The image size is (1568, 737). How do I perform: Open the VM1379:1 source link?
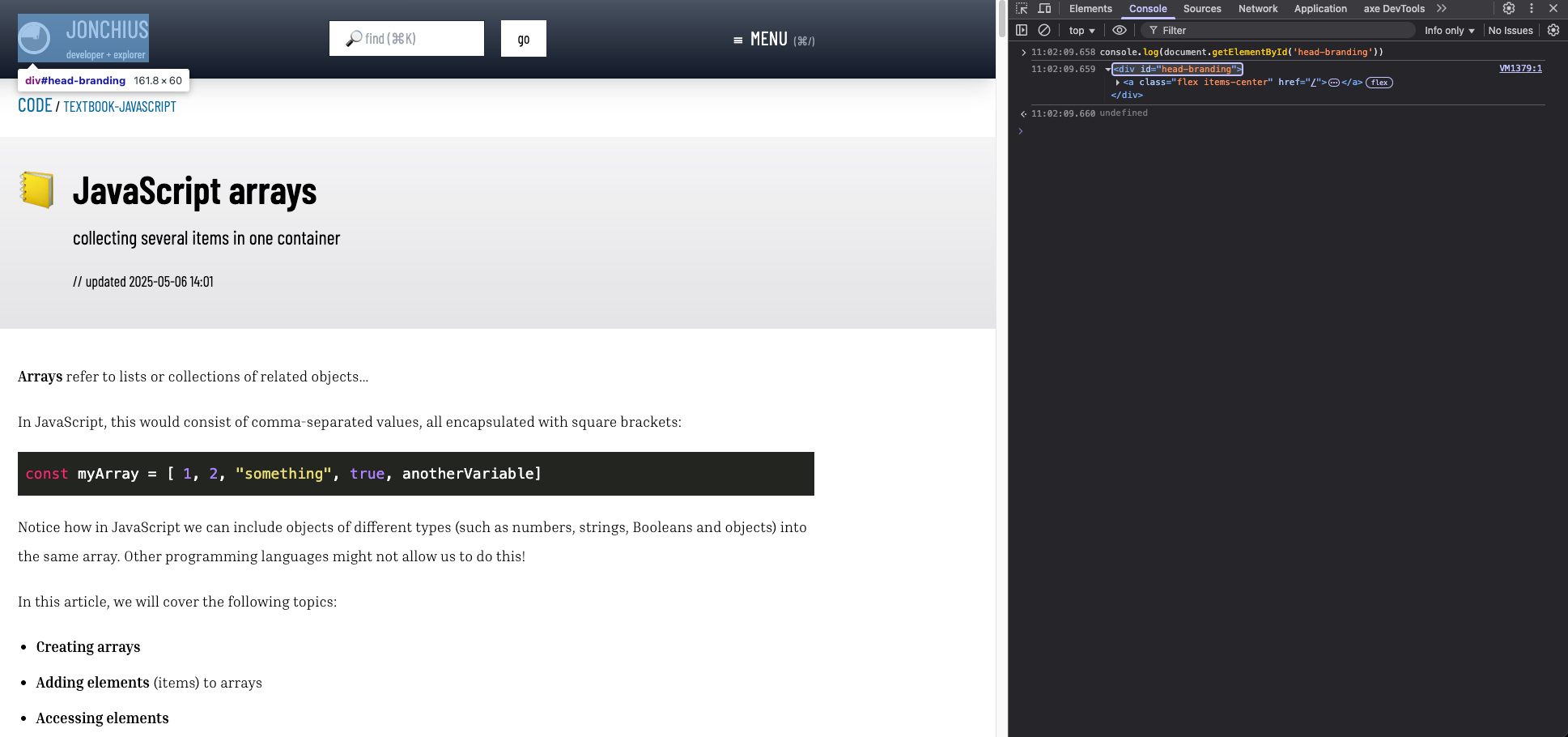[1520, 69]
